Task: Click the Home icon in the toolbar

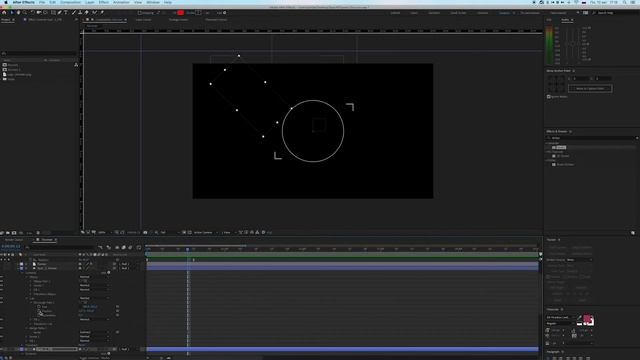Action: point(4,13)
